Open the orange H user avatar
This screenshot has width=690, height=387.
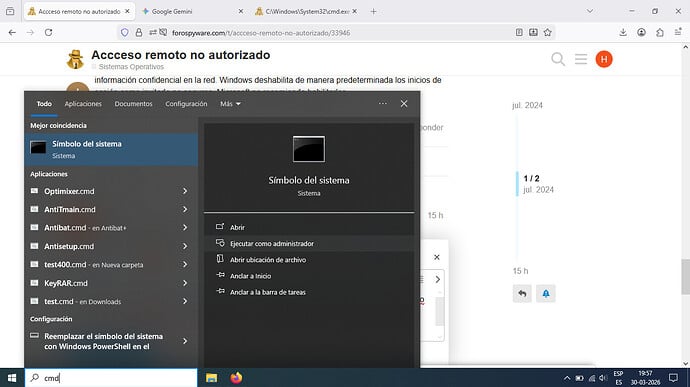point(604,59)
